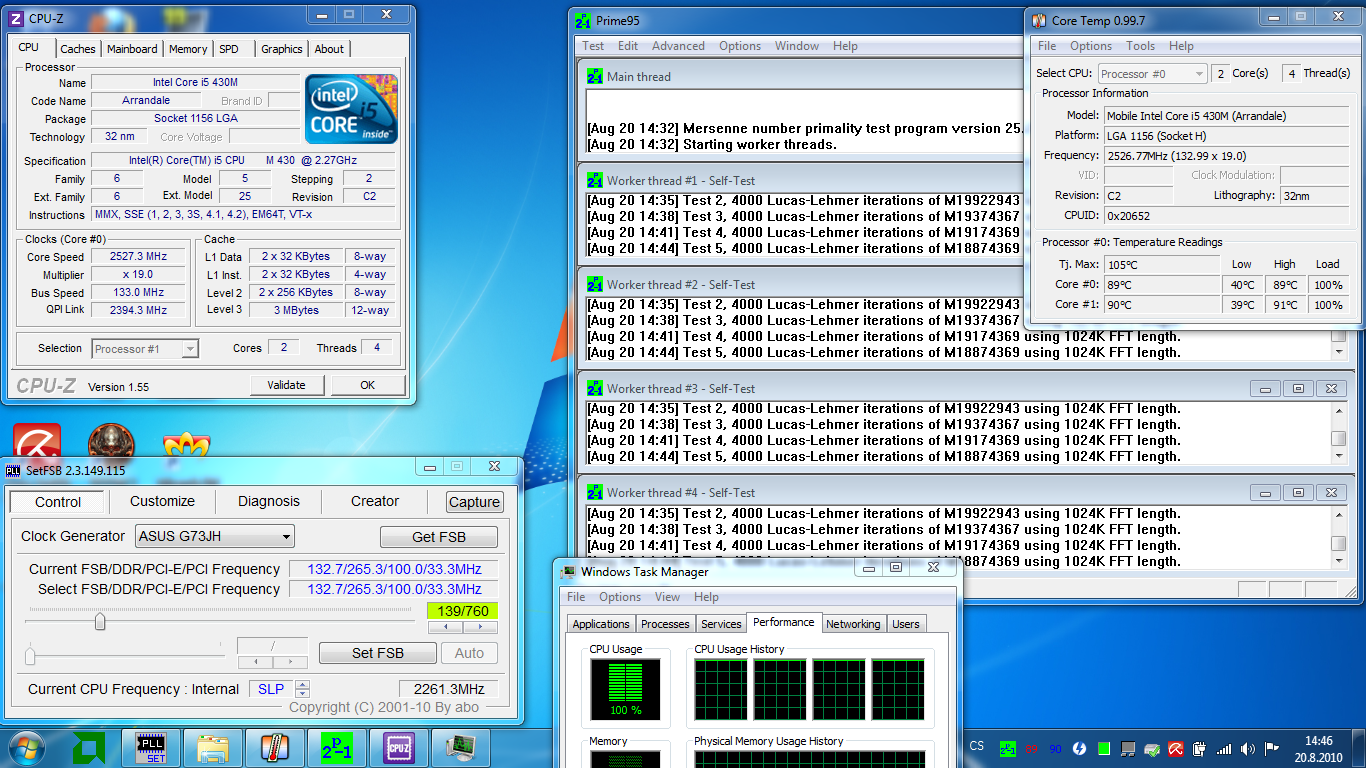Open the Mainboard tab in CPU-Z

132,49
